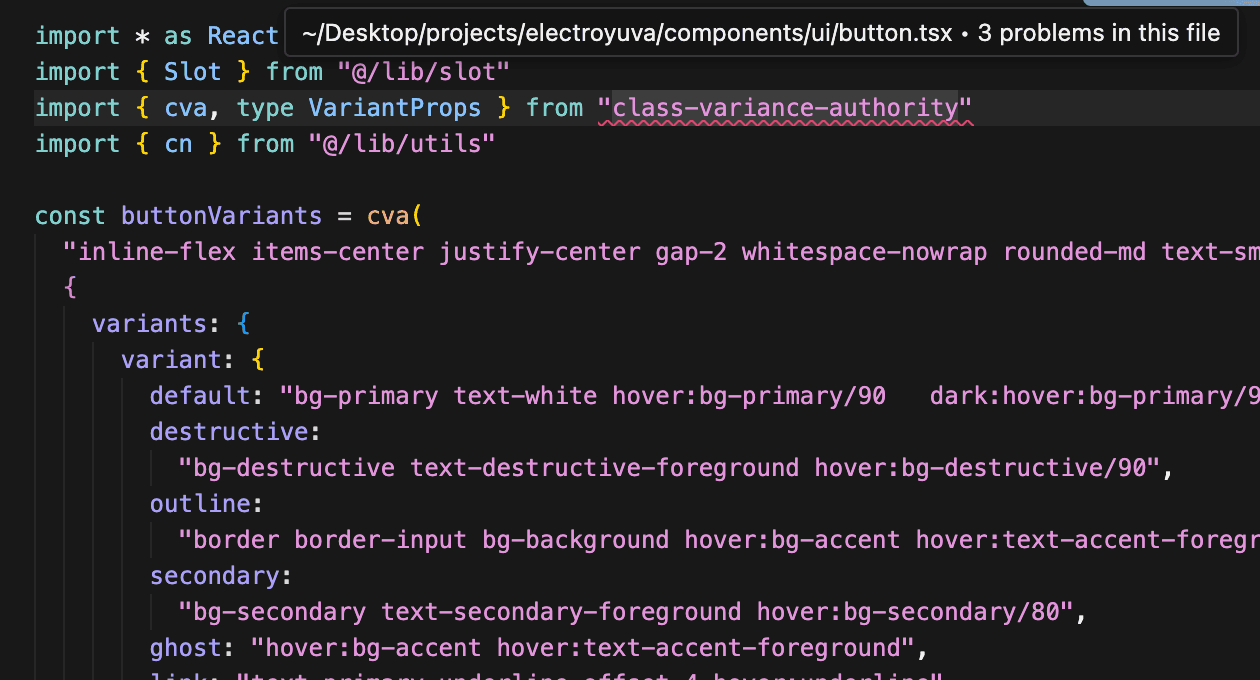
Task: Click the cva function call after buttonVariants
Action: (x=388, y=216)
